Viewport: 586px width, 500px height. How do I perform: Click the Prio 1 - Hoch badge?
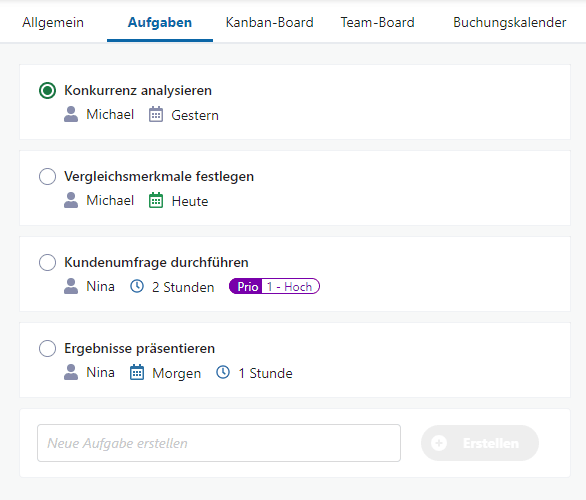(x=274, y=287)
